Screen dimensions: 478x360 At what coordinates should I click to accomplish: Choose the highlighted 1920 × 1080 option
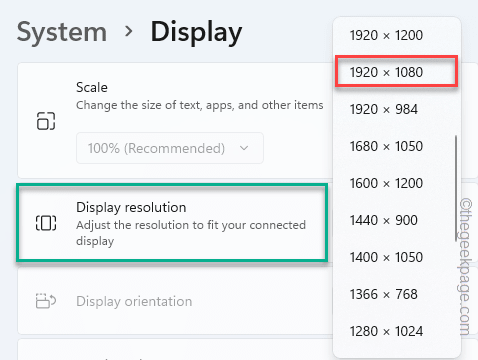click(397, 72)
